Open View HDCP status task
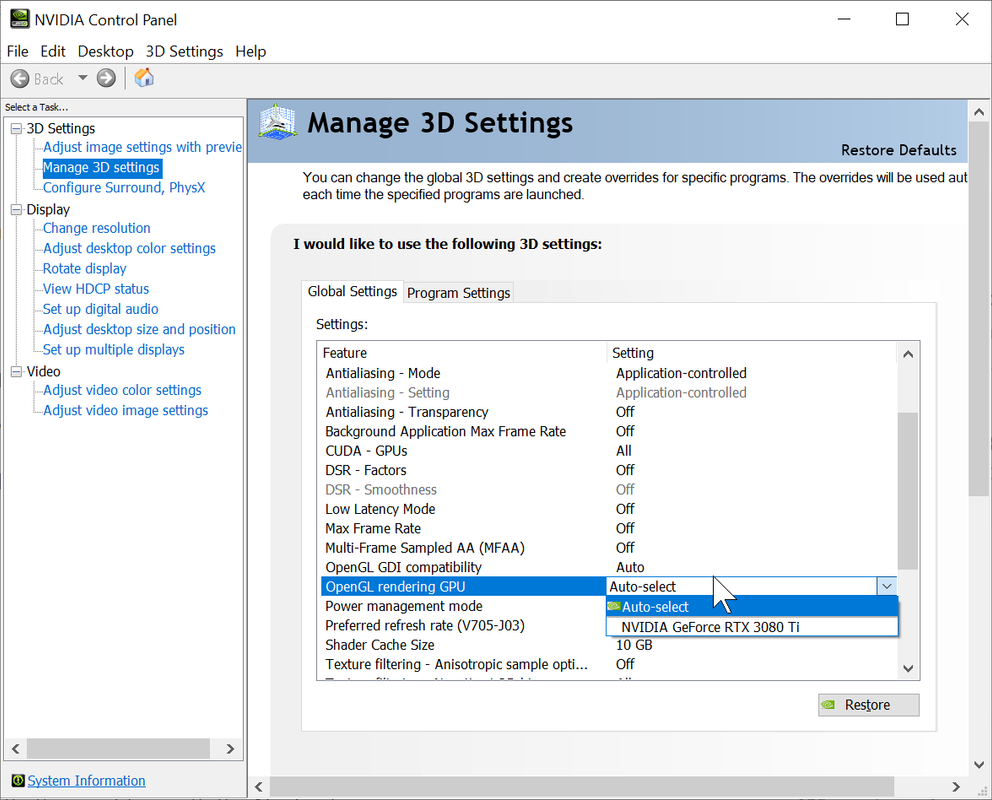992x800 pixels. (x=96, y=289)
